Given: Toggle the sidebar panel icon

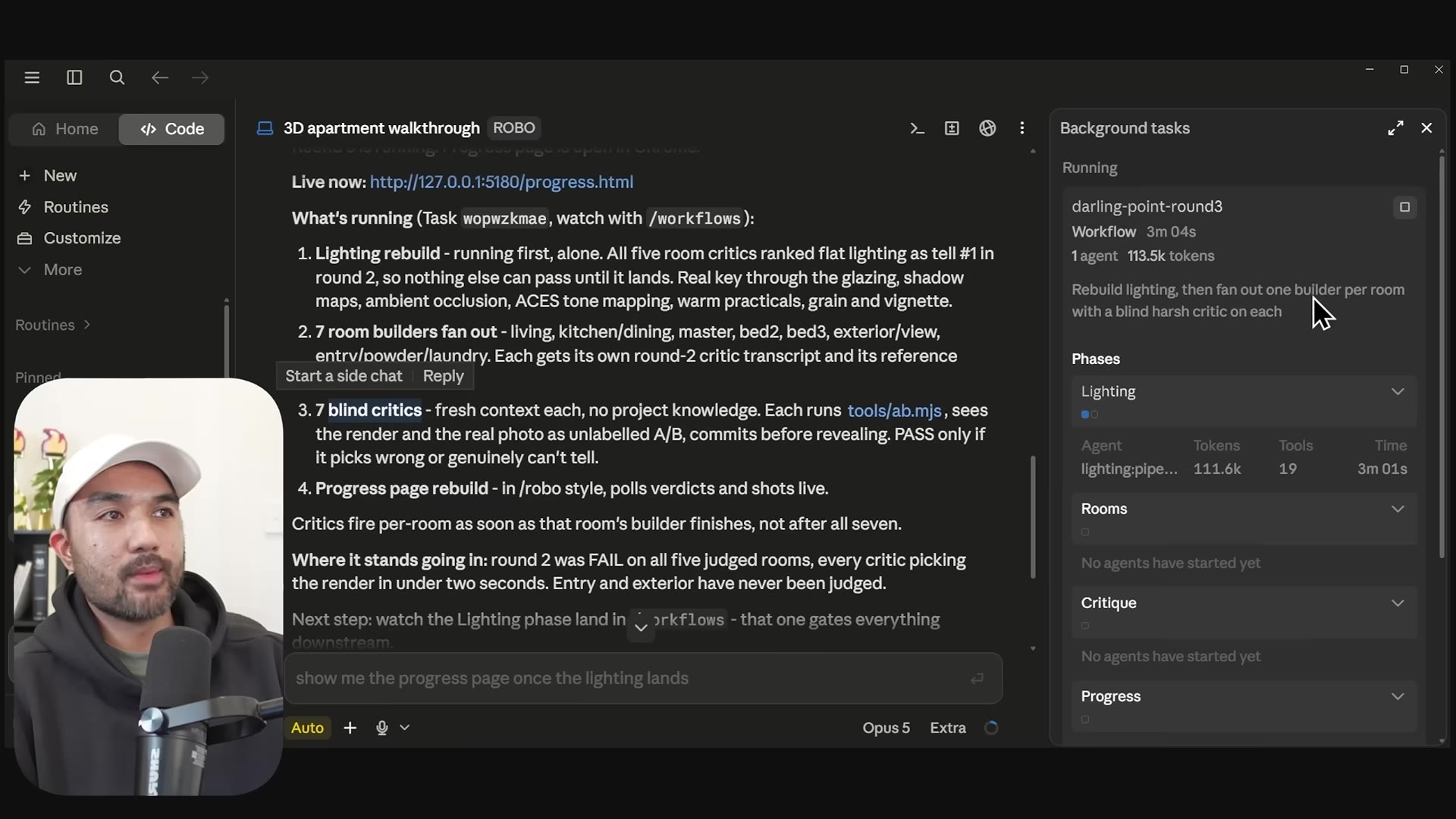Looking at the screenshot, I should pos(74,77).
